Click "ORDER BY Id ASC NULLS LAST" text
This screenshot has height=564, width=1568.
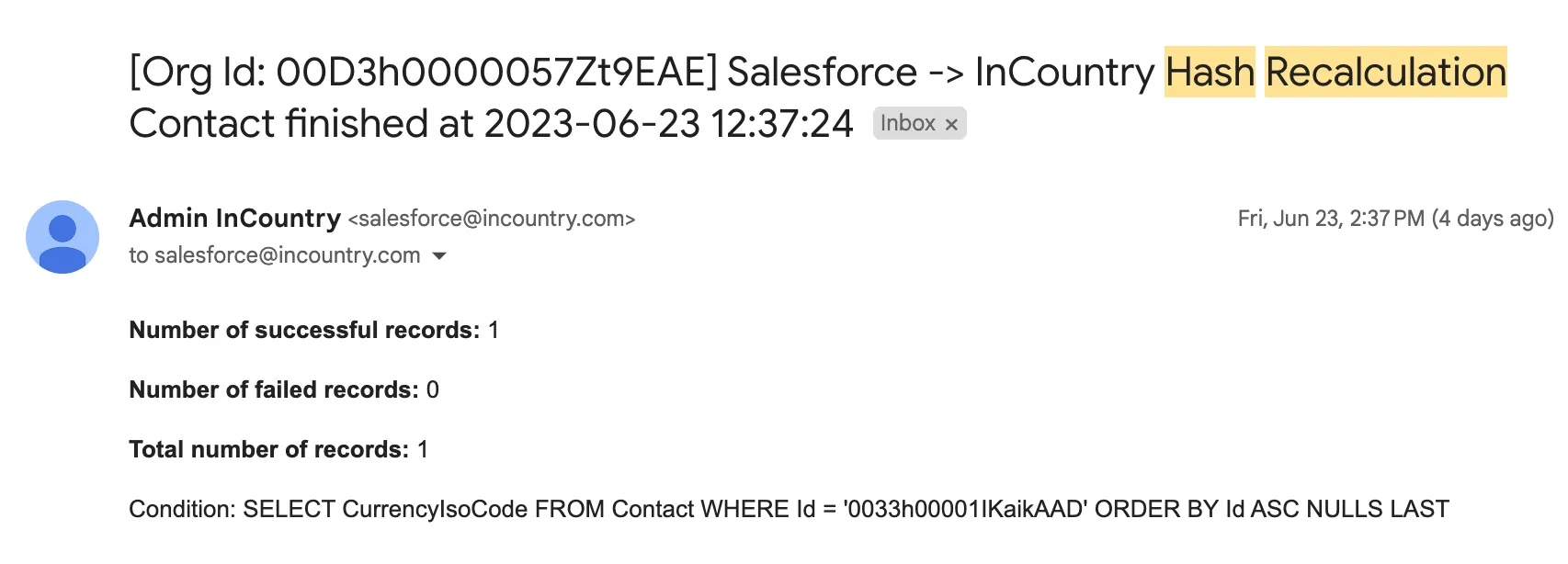click(x=1271, y=509)
